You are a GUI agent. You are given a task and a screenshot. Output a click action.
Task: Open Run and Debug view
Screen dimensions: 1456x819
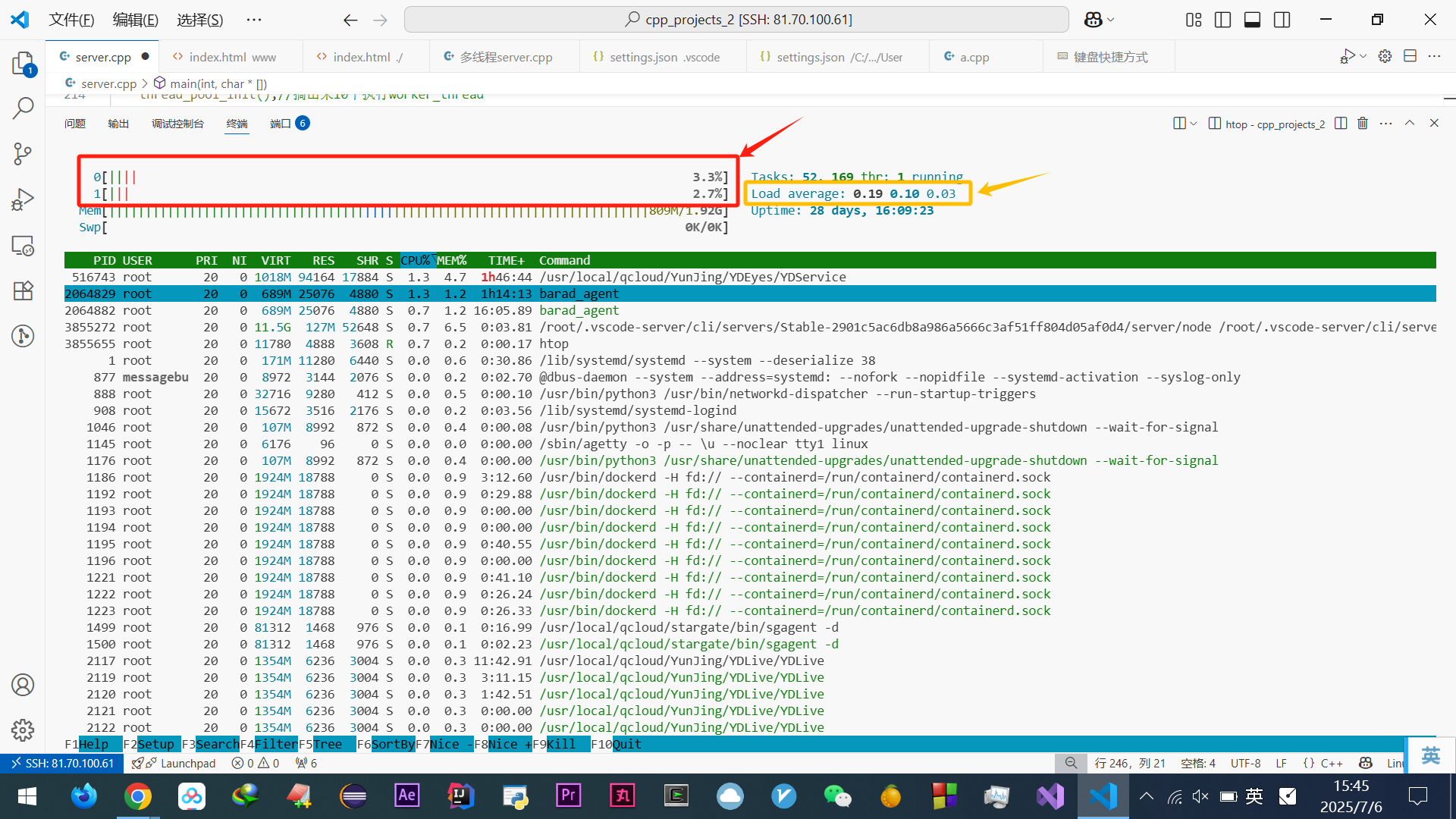point(23,199)
